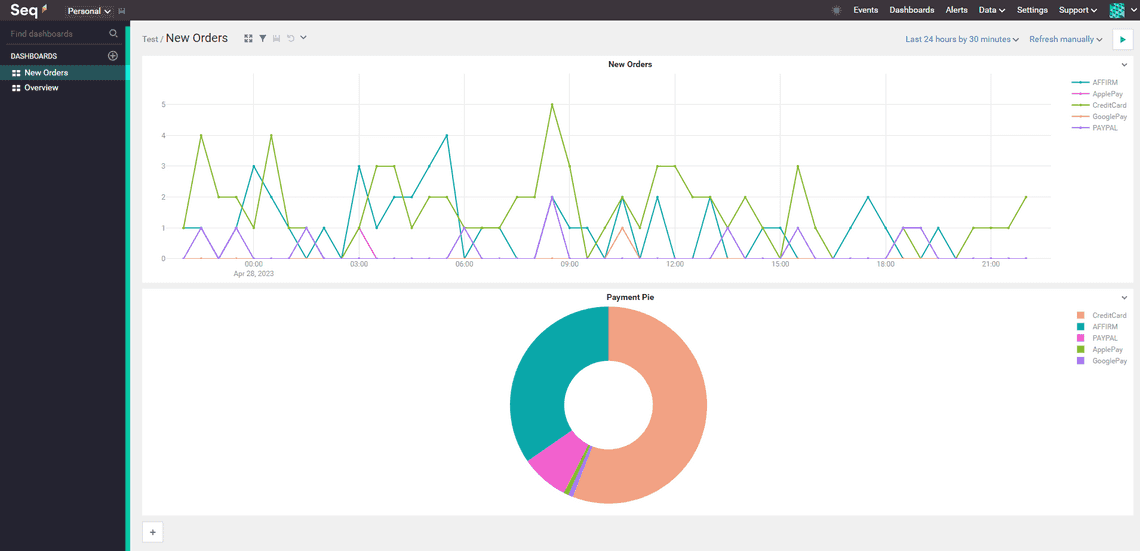Image resolution: width=1140 pixels, height=551 pixels.
Task: Open the Refresh manually dropdown
Action: (1065, 40)
